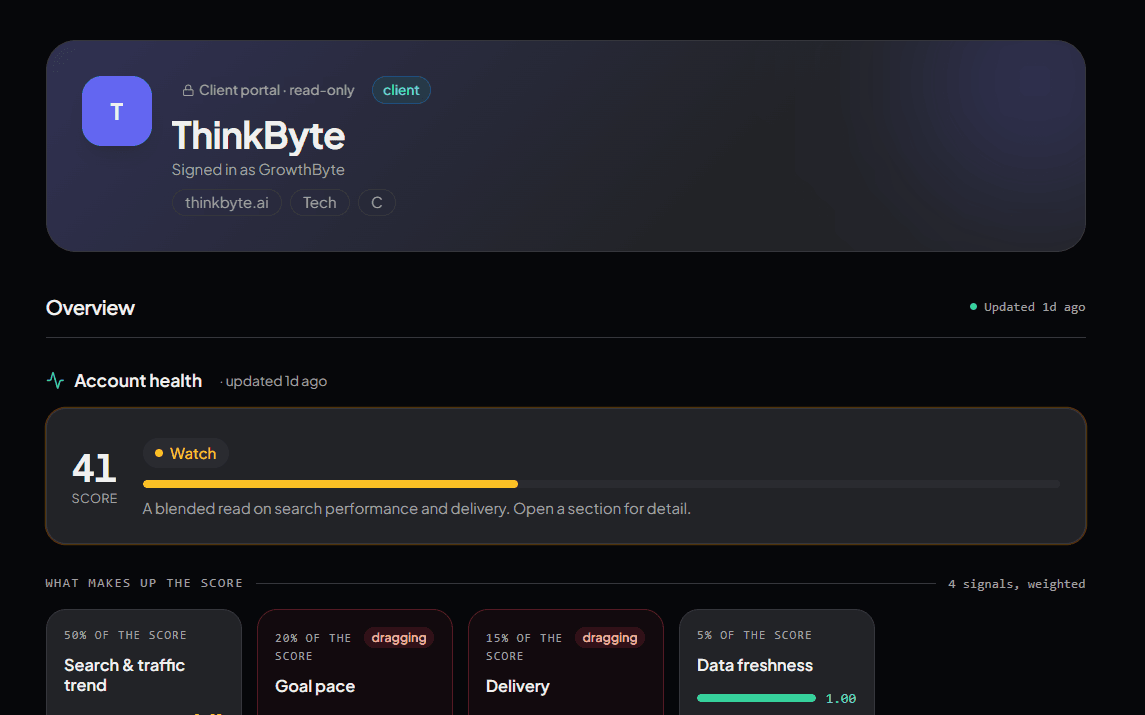Click '5% OF THE SCORE' label

click(x=754, y=635)
